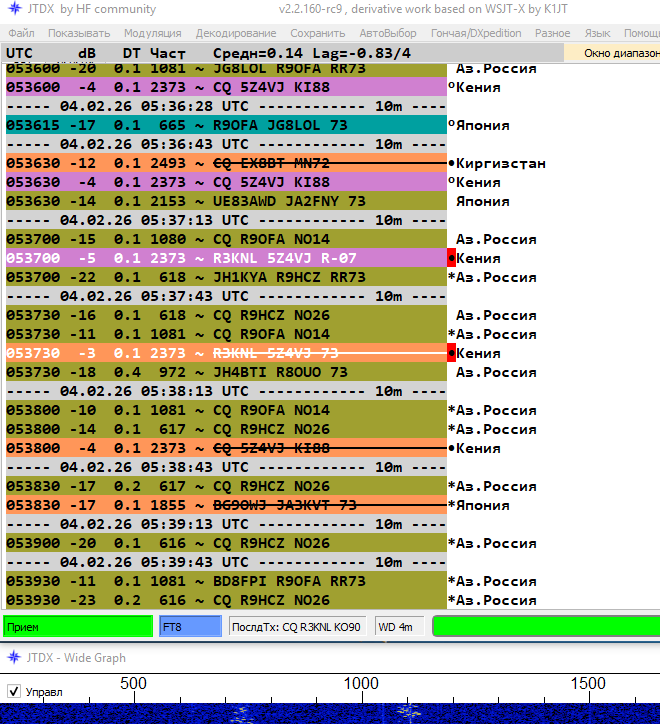Select decode 053800 CQ R9HCZ NO26
This screenshot has height=724, width=660.
(226, 429)
